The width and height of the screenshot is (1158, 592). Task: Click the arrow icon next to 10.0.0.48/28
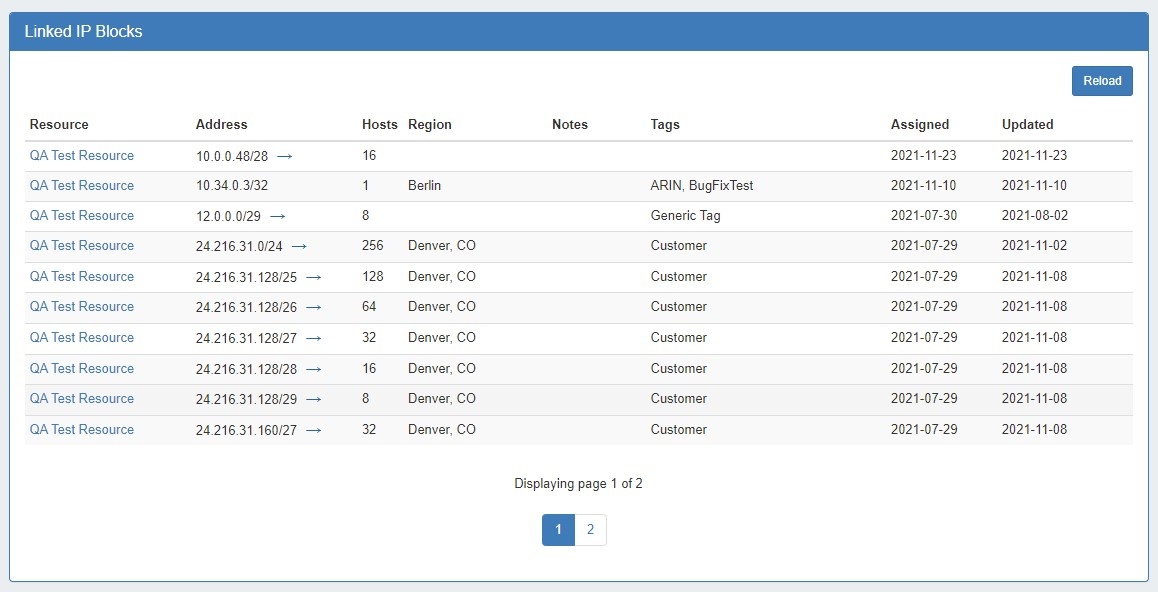coord(285,156)
